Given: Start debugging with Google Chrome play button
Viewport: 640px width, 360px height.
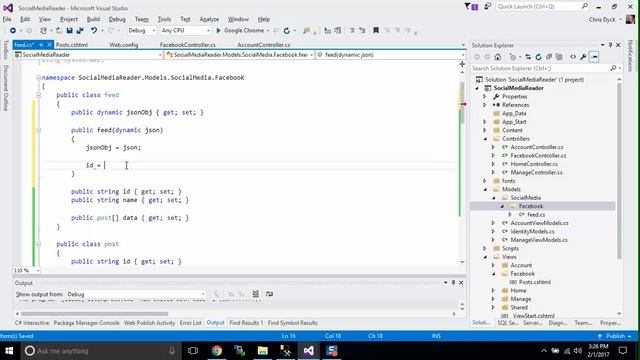Looking at the screenshot, I should point(218,31).
